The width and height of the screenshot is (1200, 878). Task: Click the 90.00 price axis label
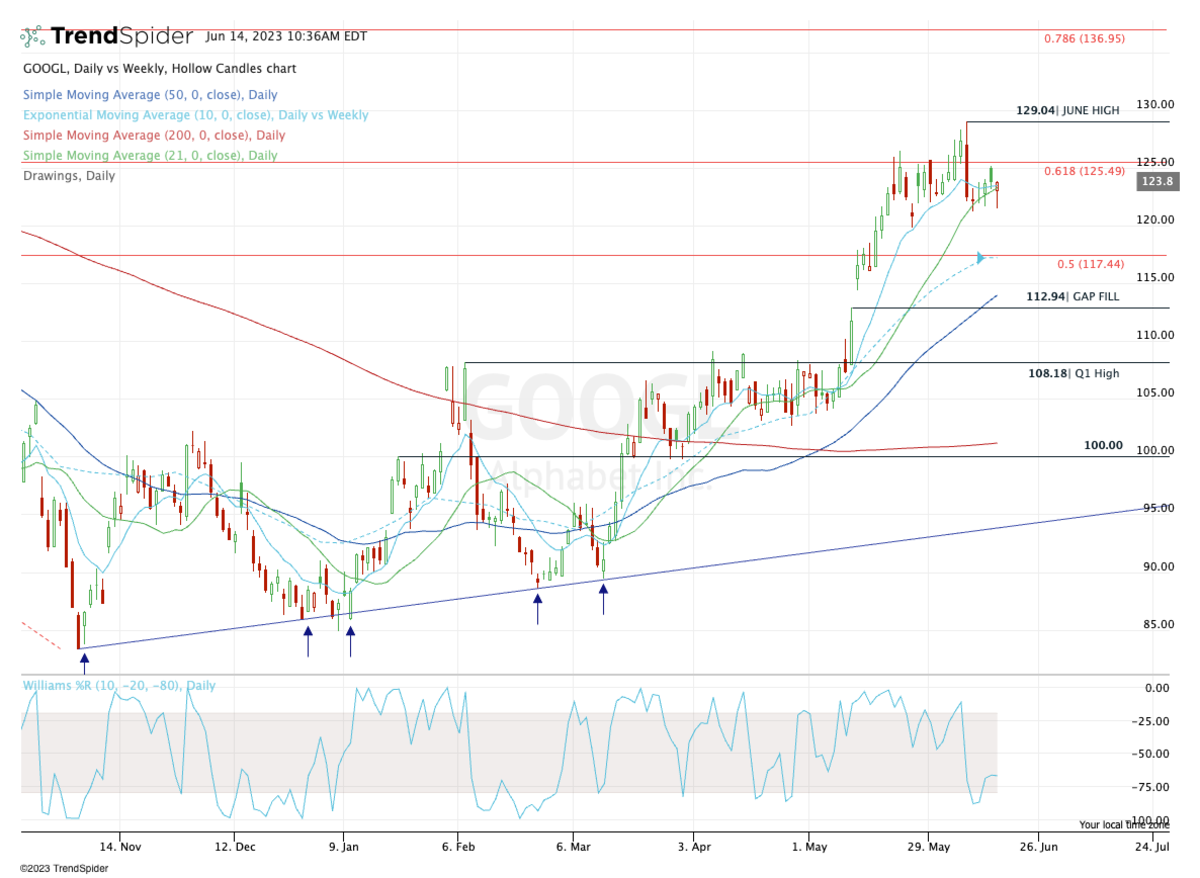point(1157,566)
